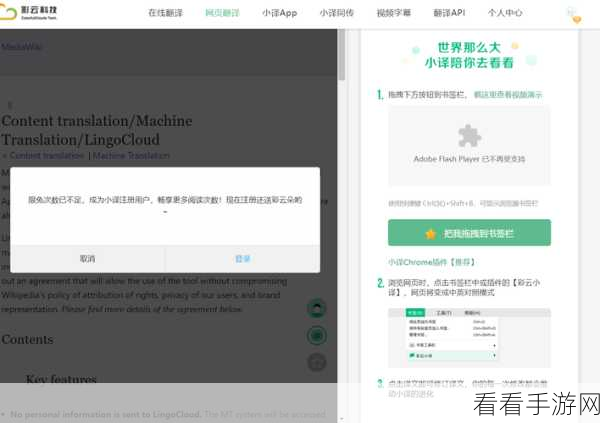The height and width of the screenshot is (423, 600).
Task: Click 取消 in the dialog
Action: tap(87, 259)
